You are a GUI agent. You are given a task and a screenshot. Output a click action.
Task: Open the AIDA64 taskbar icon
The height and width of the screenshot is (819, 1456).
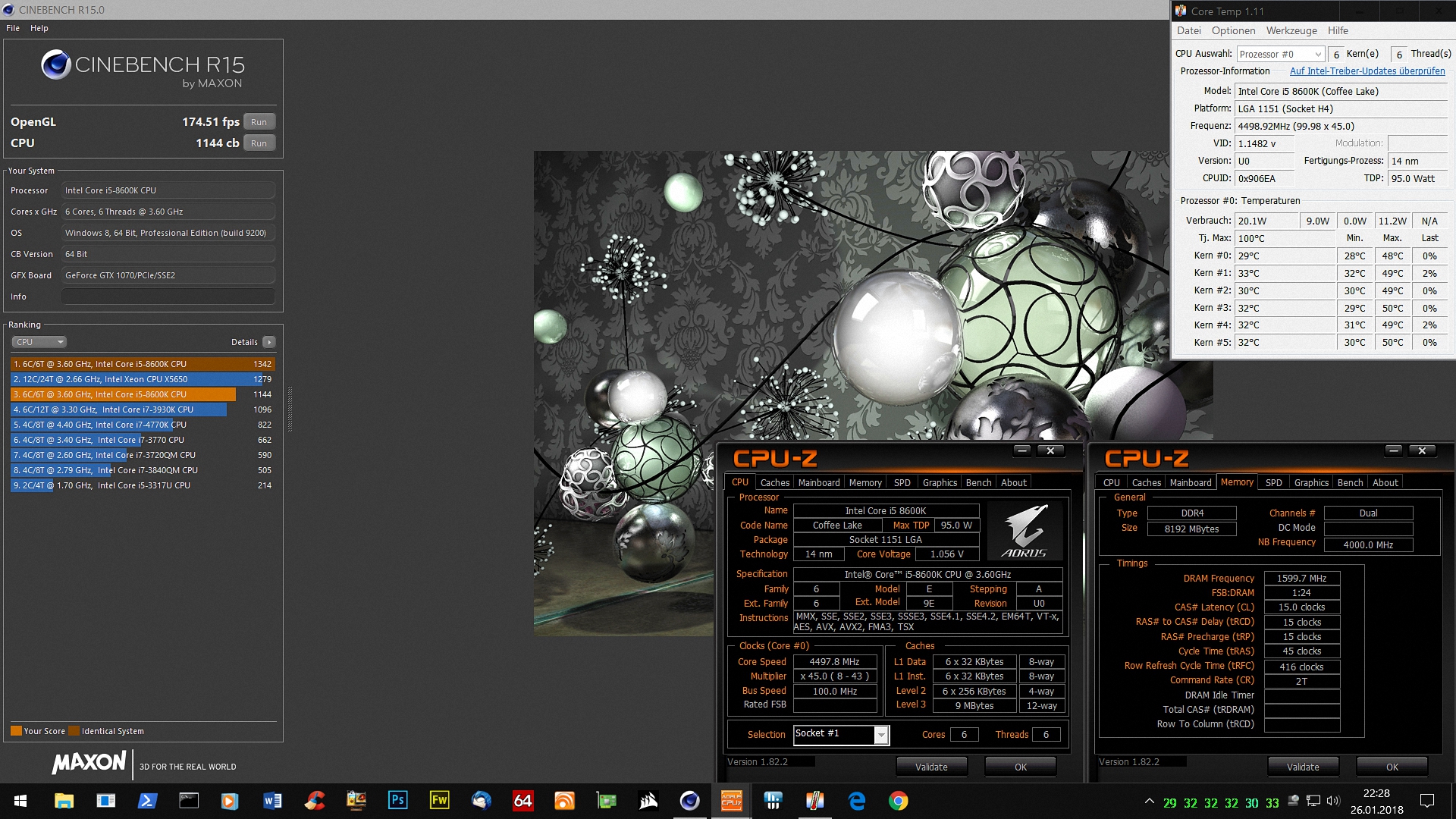click(x=522, y=801)
